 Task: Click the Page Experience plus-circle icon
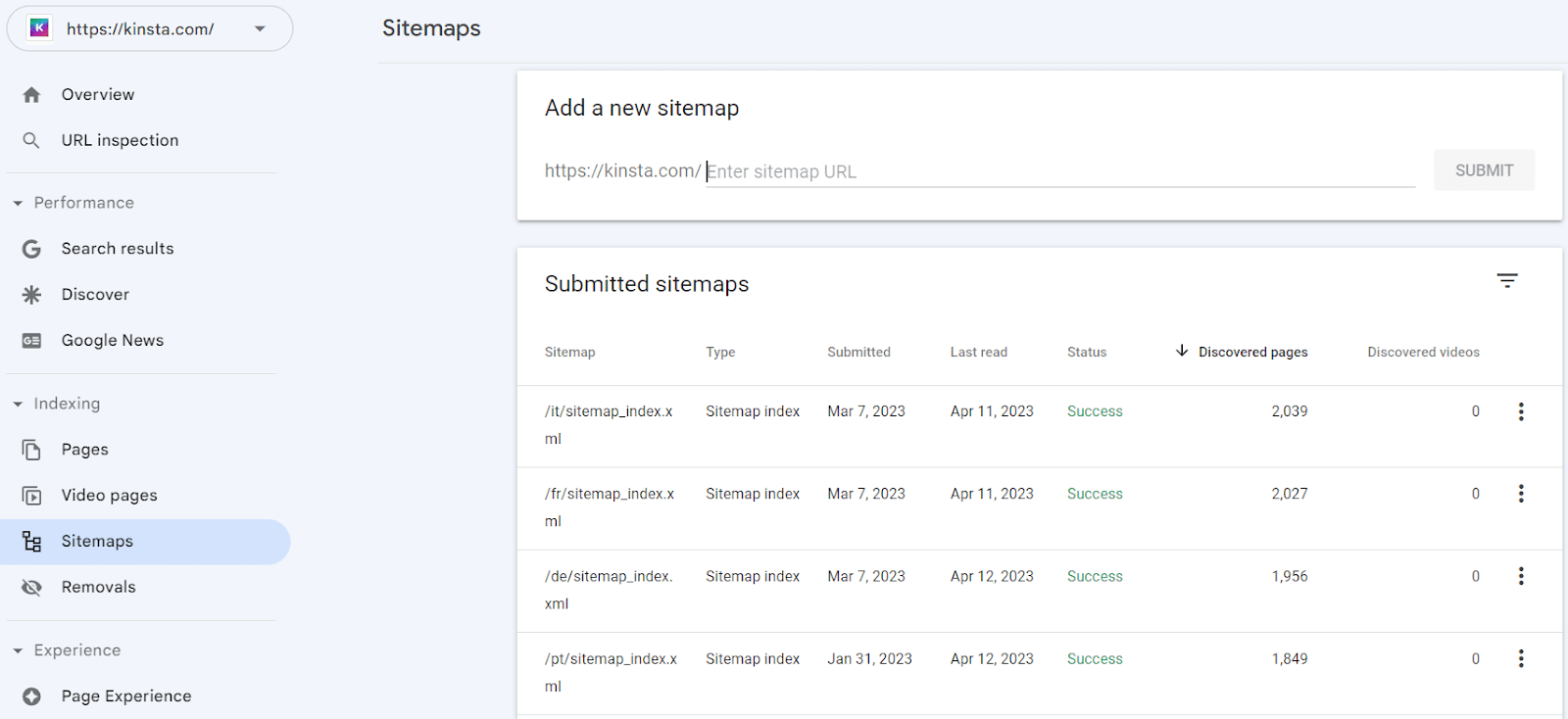pyautogui.click(x=31, y=696)
